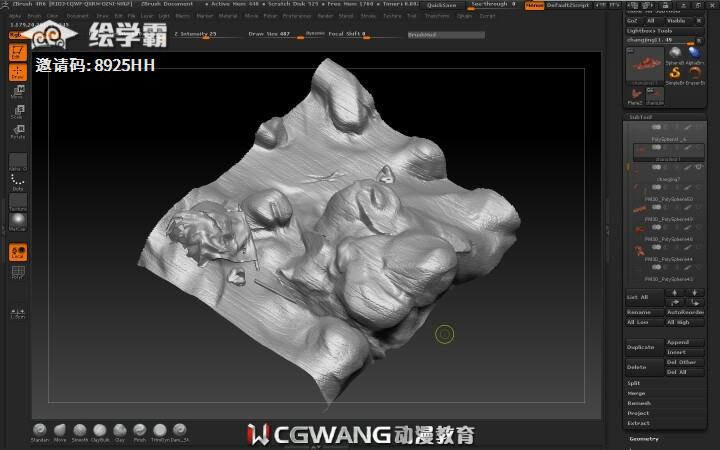Viewport: 720px width, 450px height.
Task: Select the Sphere3D tool icon
Action: (x=675, y=55)
